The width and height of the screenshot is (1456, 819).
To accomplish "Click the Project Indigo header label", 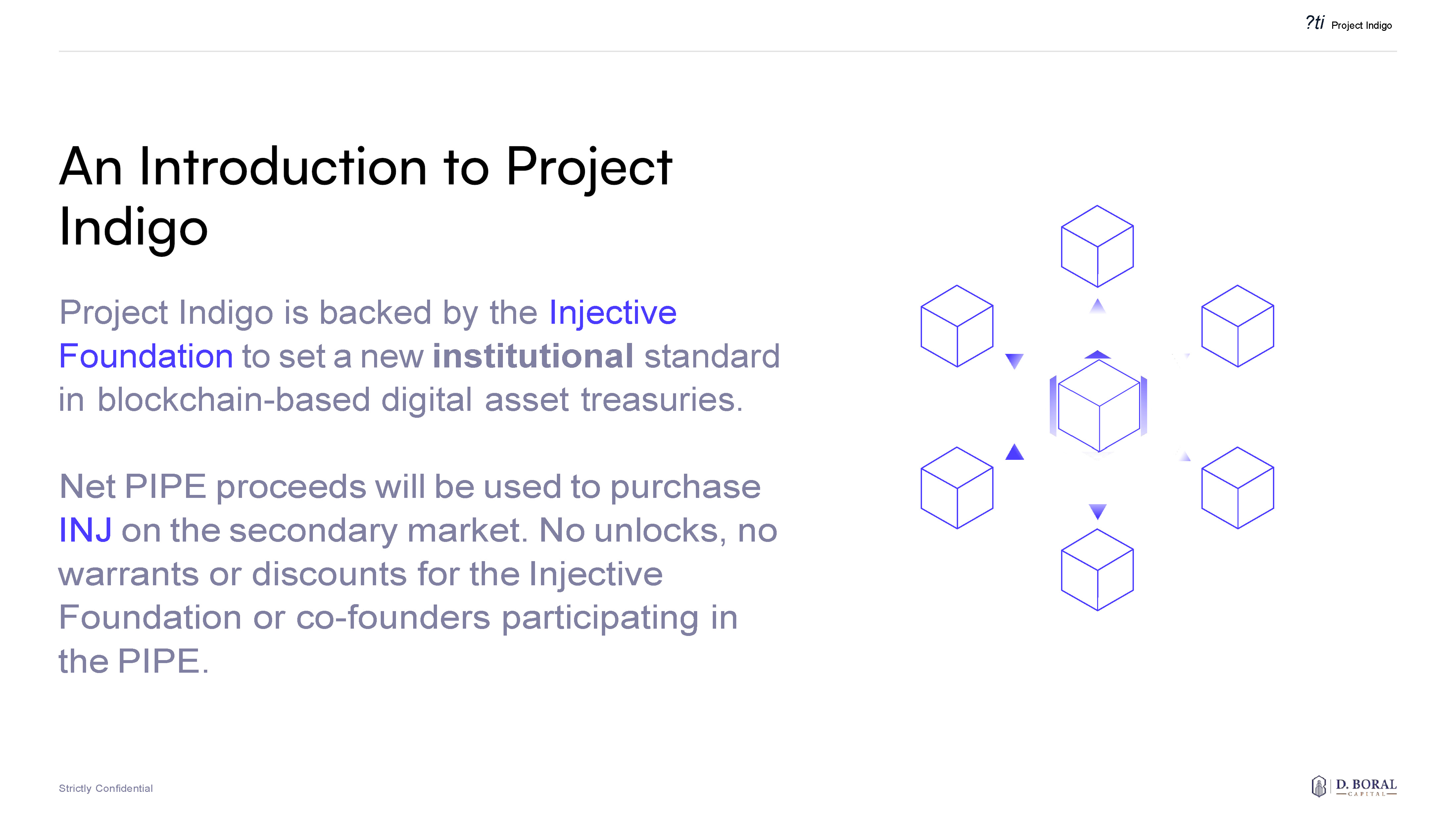I will click(x=1361, y=25).
